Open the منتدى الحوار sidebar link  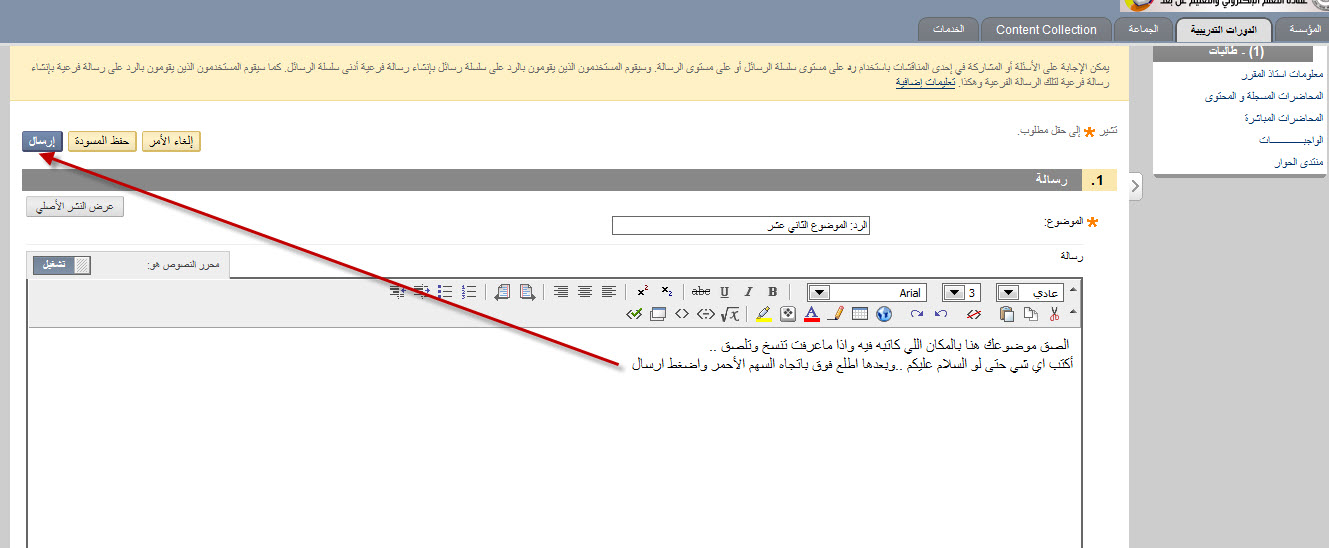click(x=1298, y=162)
